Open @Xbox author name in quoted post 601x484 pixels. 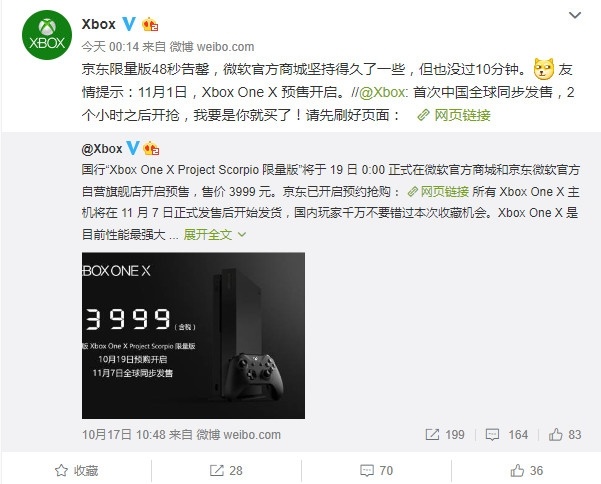point(102,149)
